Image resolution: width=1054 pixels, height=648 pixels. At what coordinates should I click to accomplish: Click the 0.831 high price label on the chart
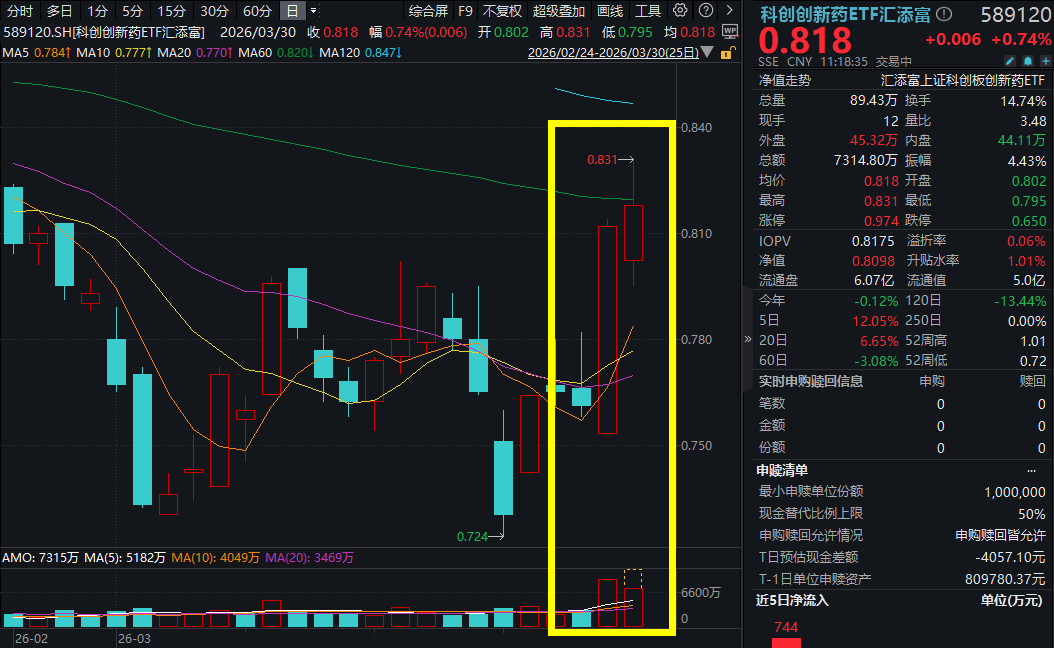coord(602,158)
